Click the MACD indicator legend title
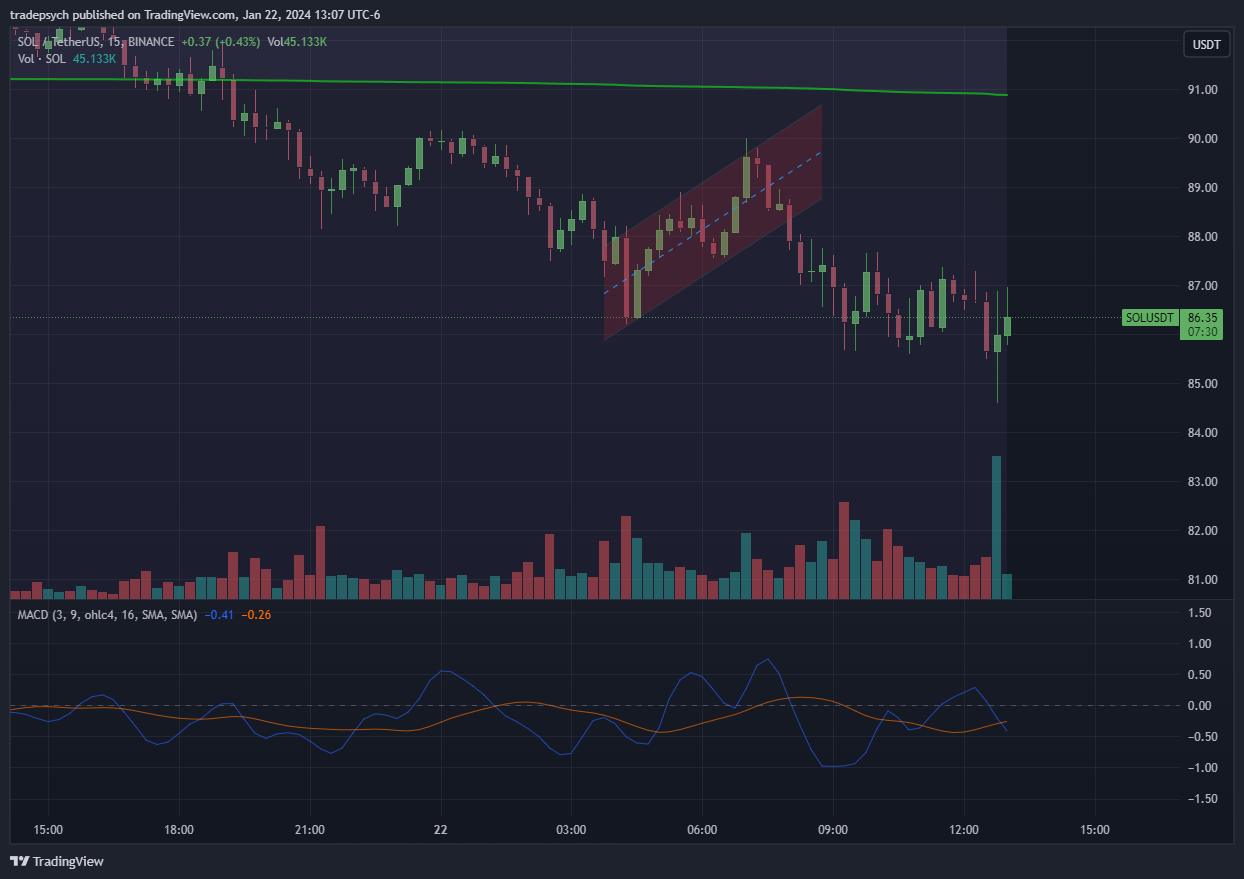The height and width of the screenshot is (879, 1244). point(107,614)
